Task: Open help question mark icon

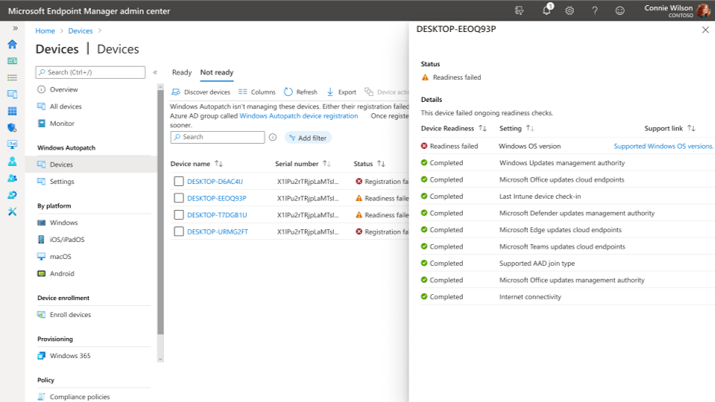Action: point(595,10)
